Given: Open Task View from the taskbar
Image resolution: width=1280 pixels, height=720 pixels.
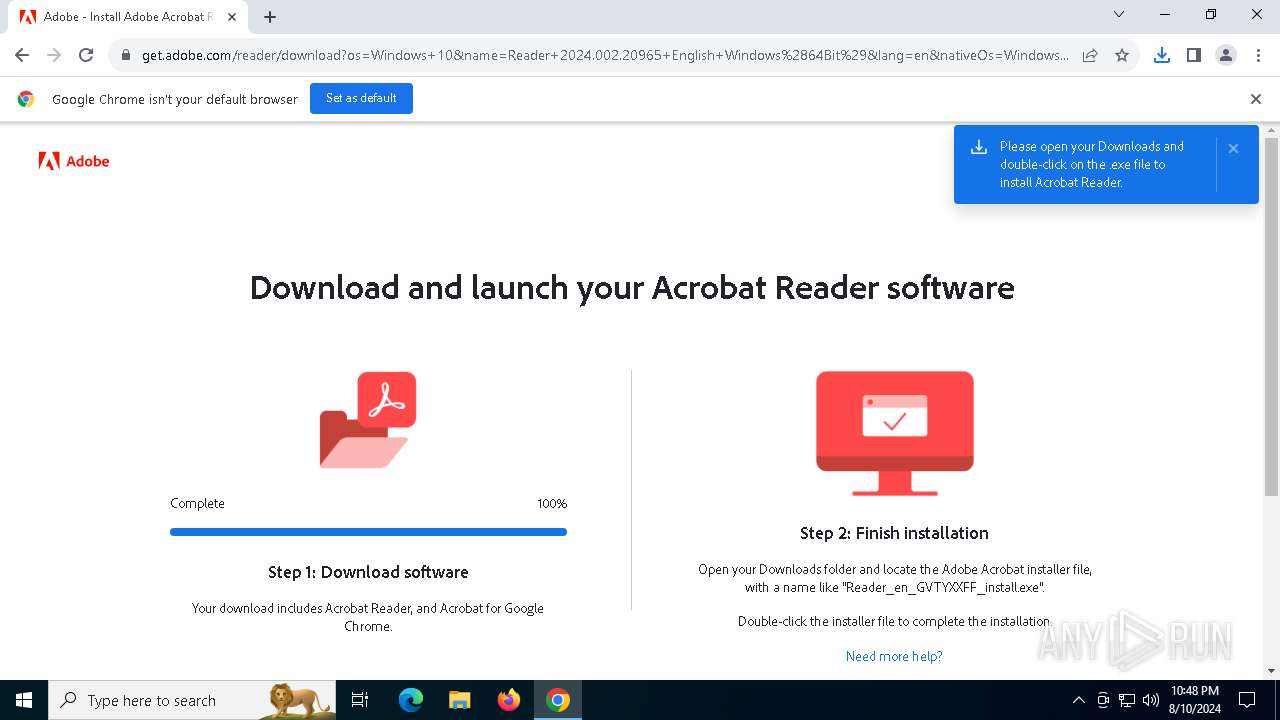Looking at the screenshot, I should pos(360,700).
